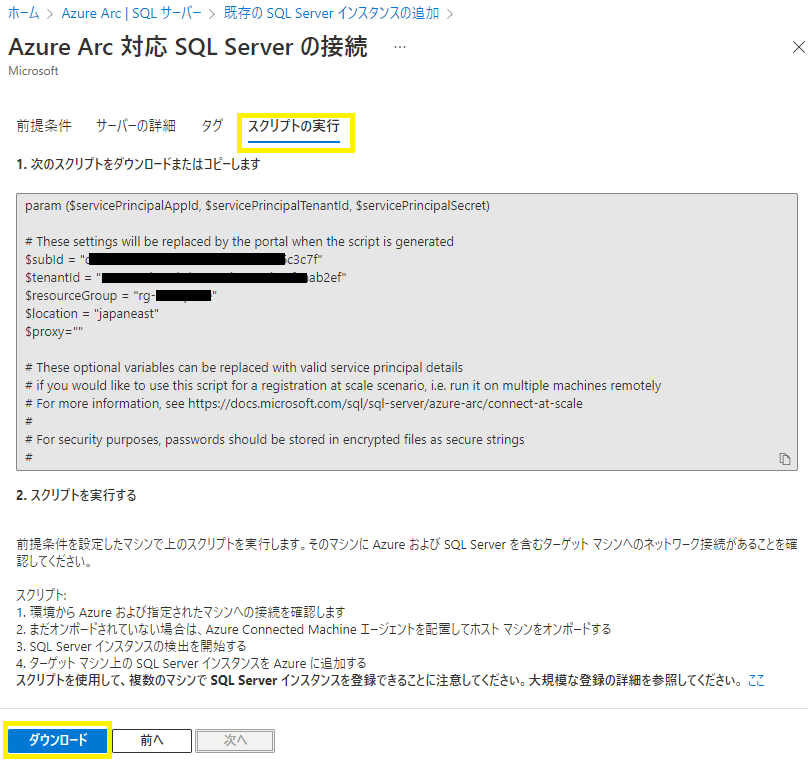Click heading 1. 次のスクリプトをダウンロードまたはコピーします

tap(138, 164)
